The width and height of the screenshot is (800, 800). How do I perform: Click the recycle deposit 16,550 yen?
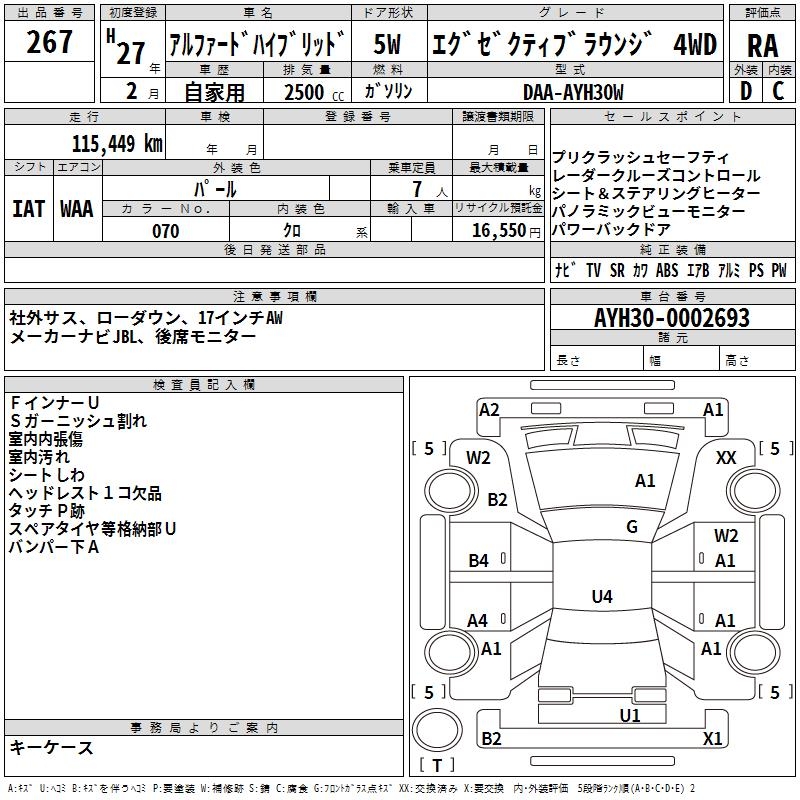[x=506, y=231]
